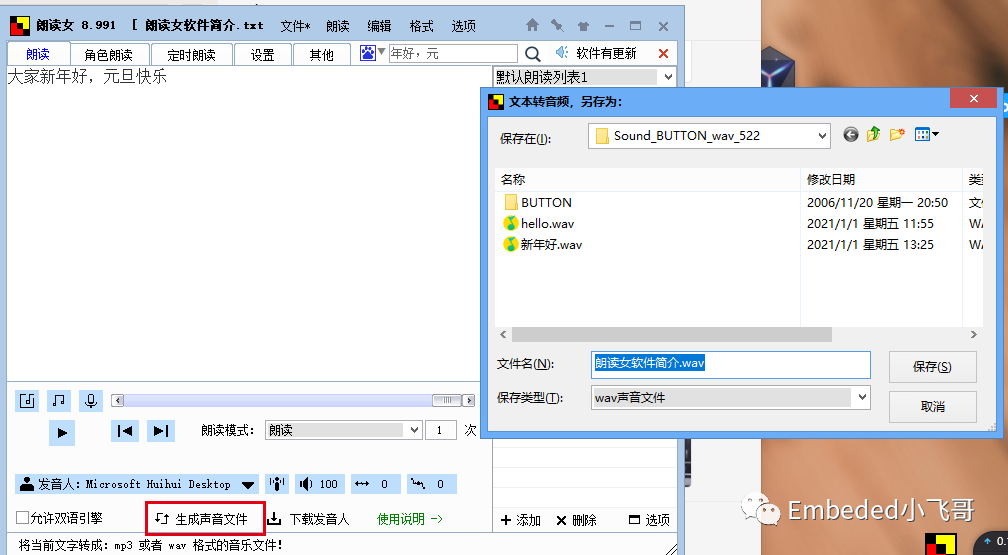Sort by the 修改日期 column header
Screen dimensions: 1008x555
pyautogui.click(x=881, y=179)
